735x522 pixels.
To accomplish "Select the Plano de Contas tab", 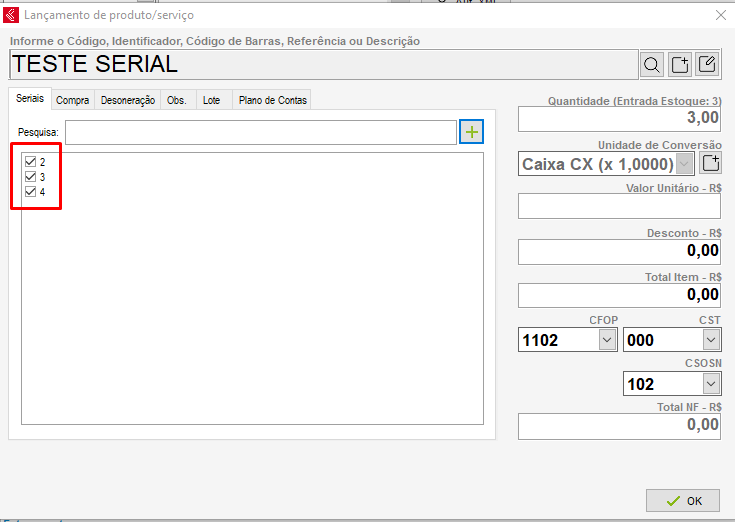I will [x=272, y=100].
